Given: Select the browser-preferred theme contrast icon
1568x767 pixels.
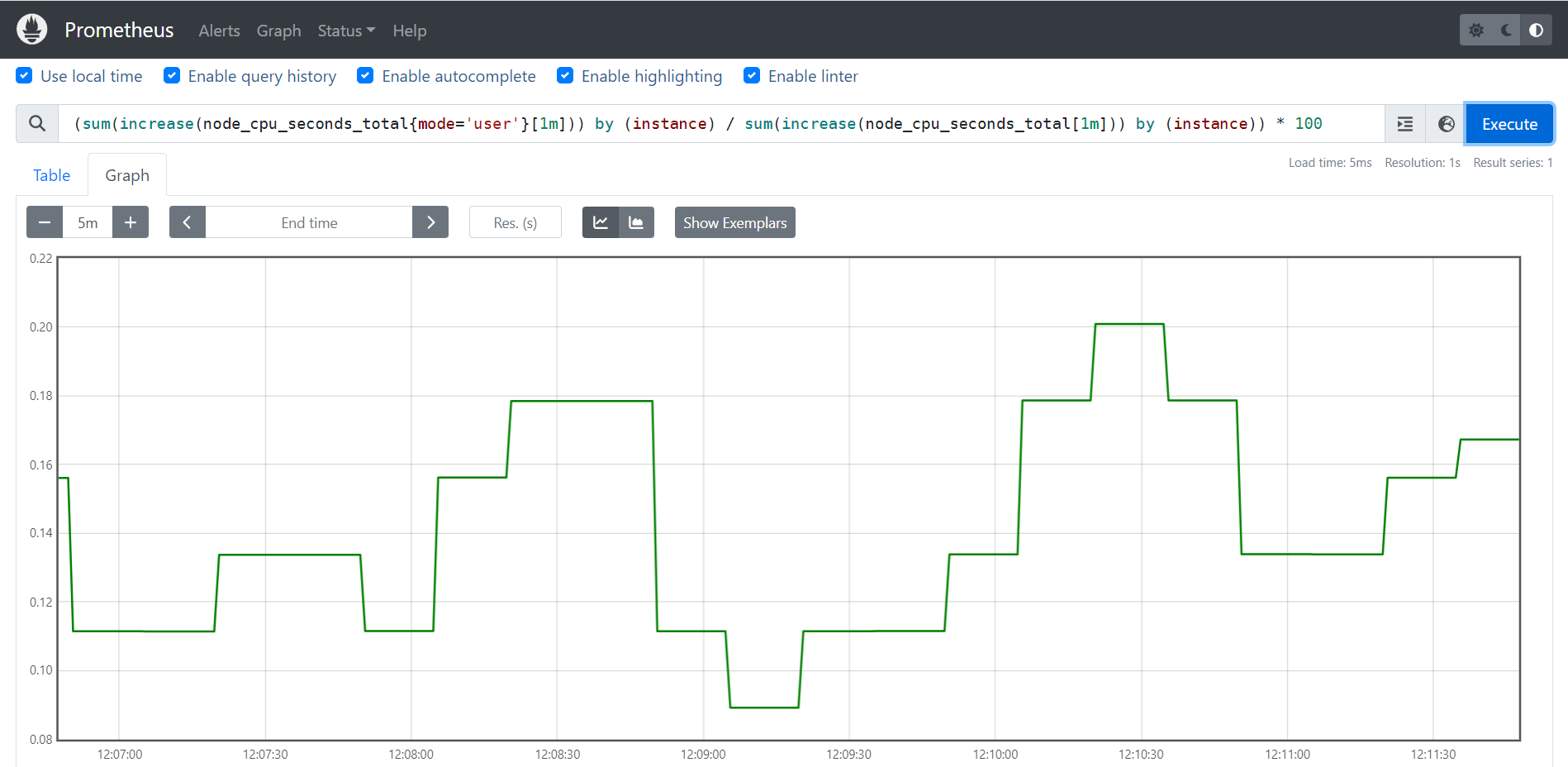Looking at the screenshot, I should point(1536,30).
